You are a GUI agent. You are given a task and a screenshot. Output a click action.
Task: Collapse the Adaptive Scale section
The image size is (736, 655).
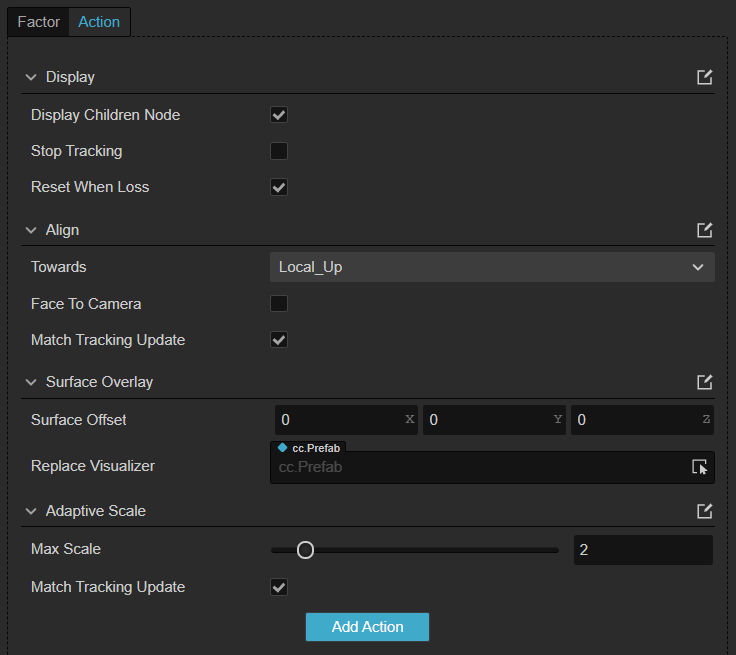[x=31, y=511]
